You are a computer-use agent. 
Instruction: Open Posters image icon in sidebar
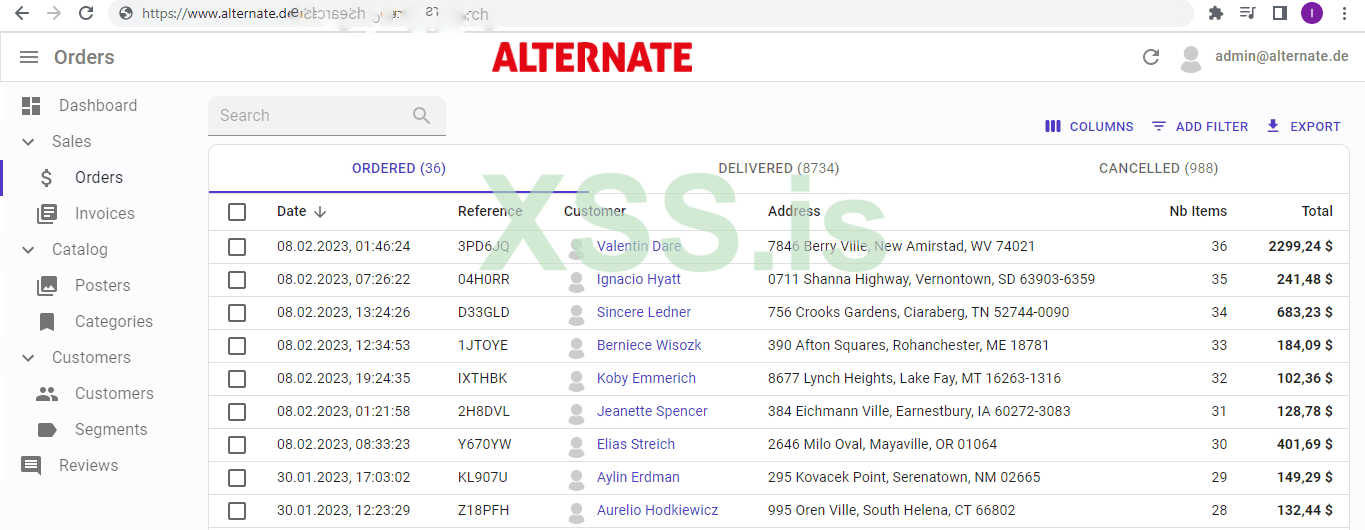(x=47, y=286)
